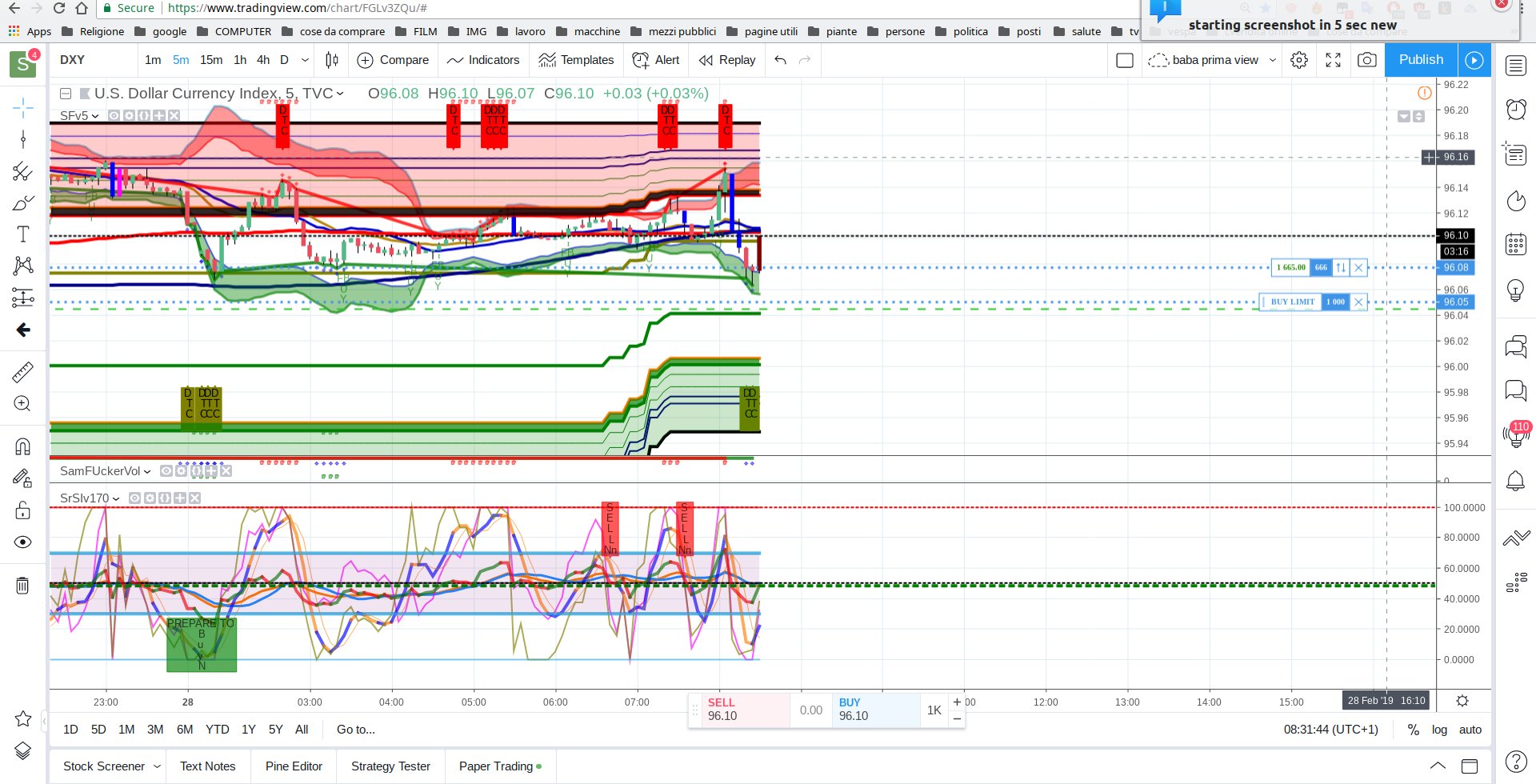This screenshot has height=784, width=1536.
Task: Open the notifications bell panel
Action: [x=1516, y=480]
